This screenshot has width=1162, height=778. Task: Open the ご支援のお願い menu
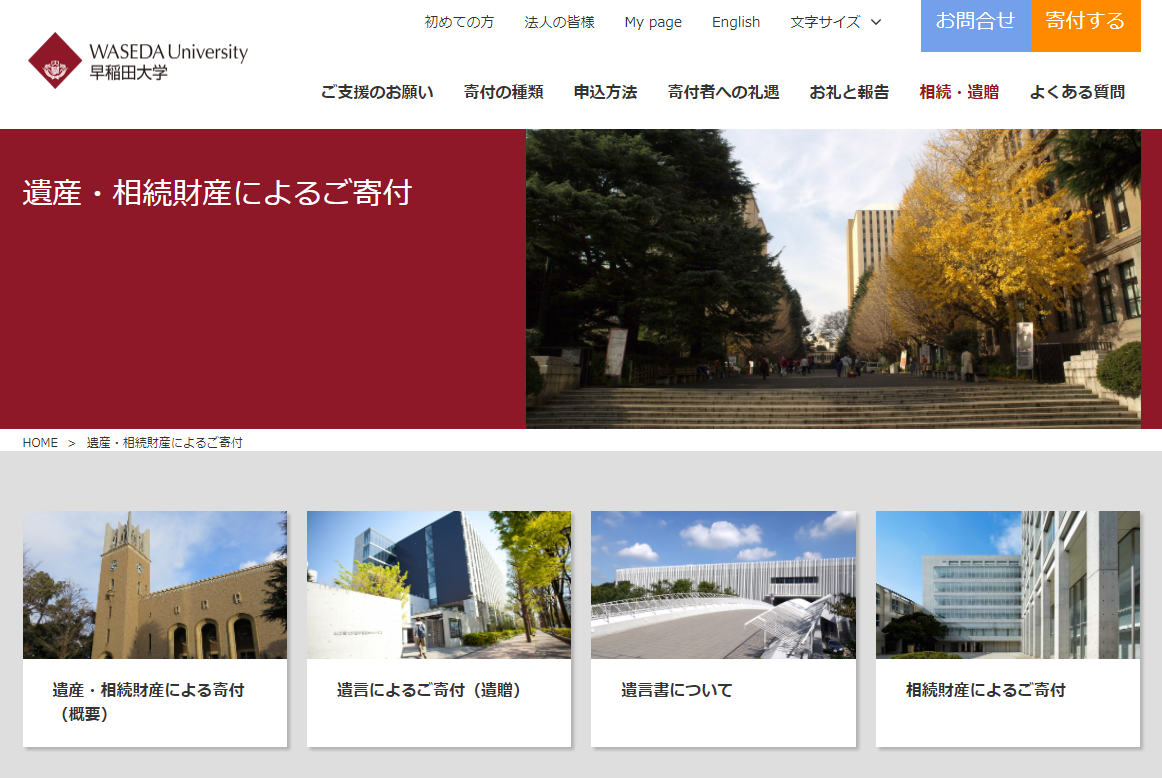[x=377, y=92]
